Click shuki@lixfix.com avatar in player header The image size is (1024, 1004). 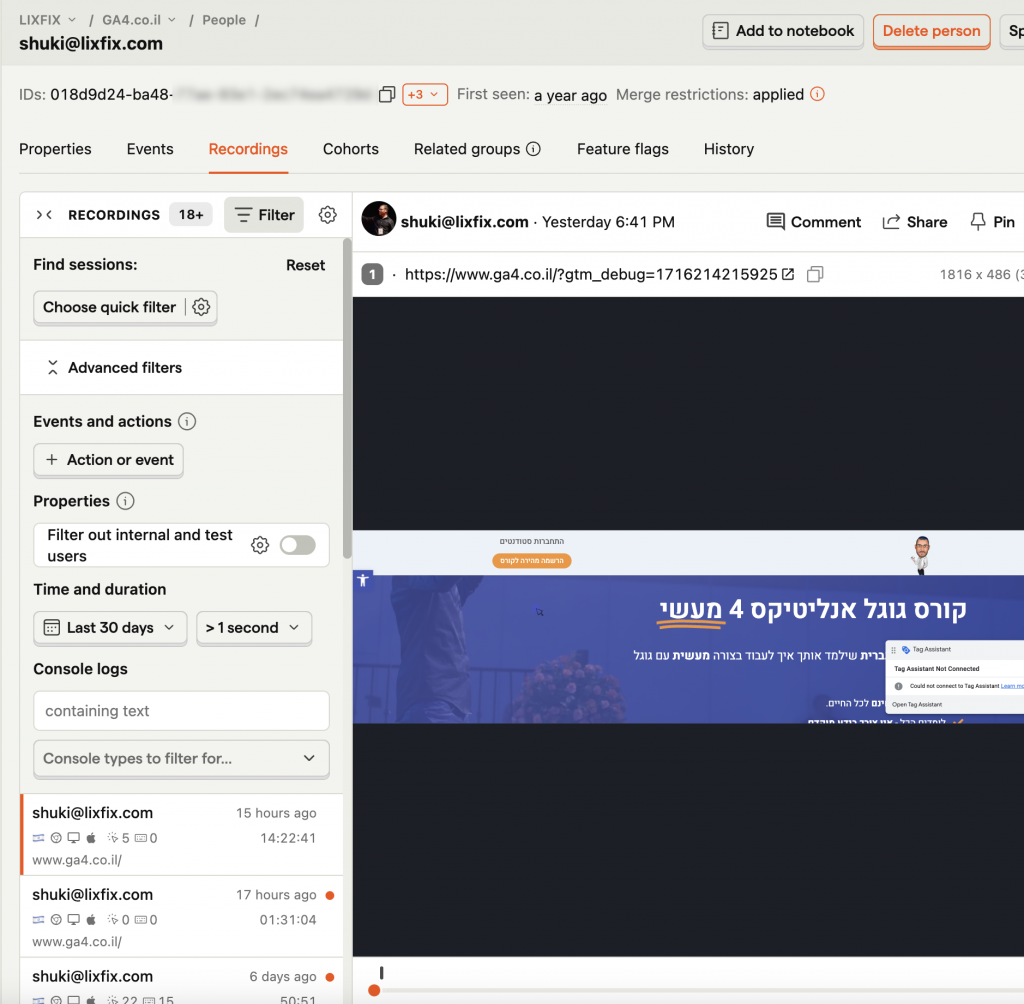[x=379, y=219]
